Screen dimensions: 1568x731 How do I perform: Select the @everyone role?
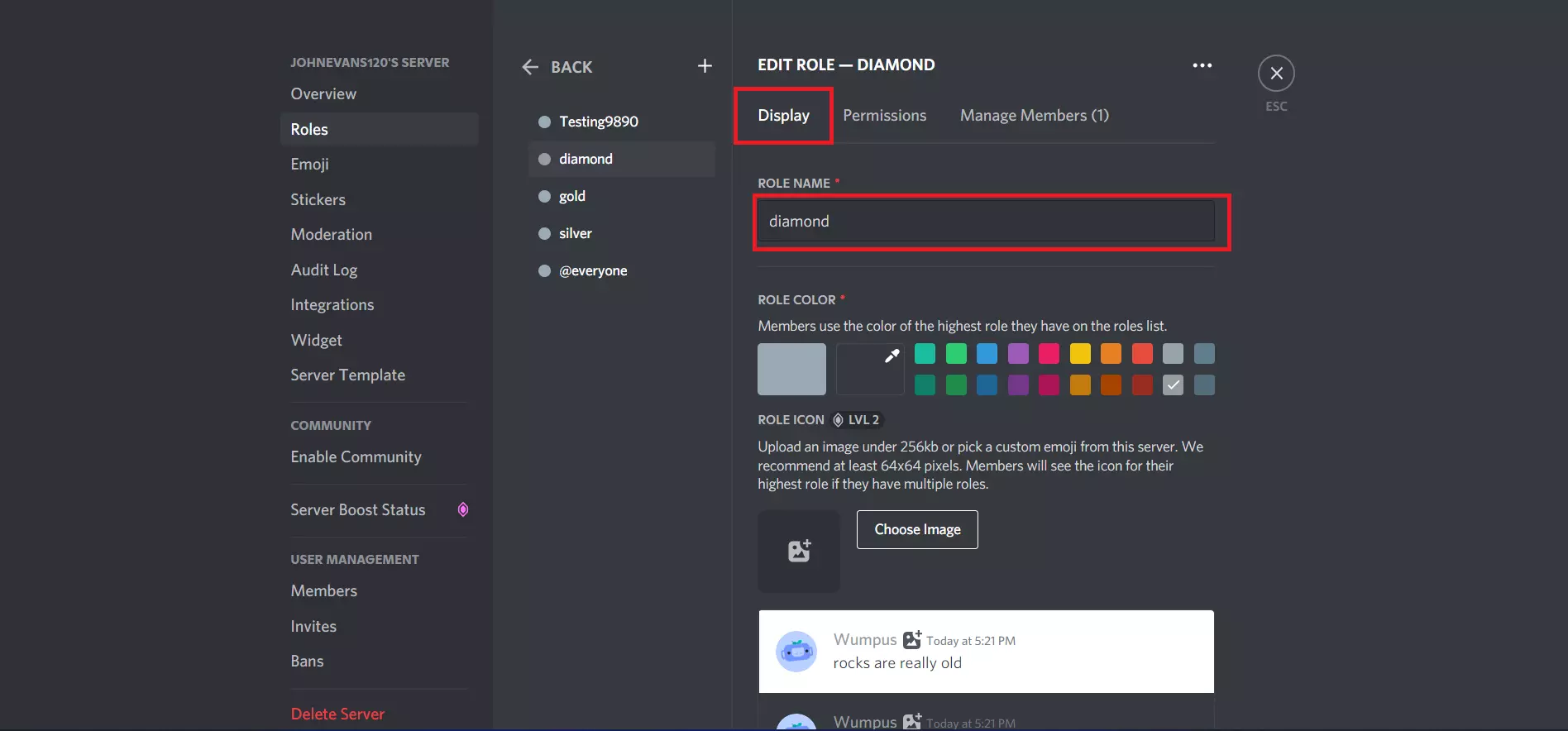point(622,270)
